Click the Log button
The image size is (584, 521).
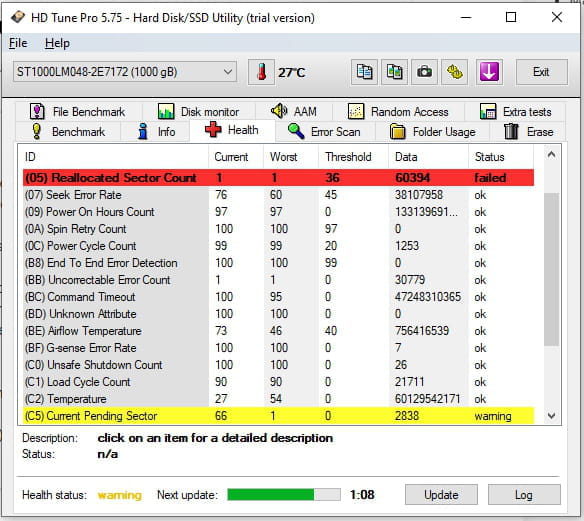(524, 495)
